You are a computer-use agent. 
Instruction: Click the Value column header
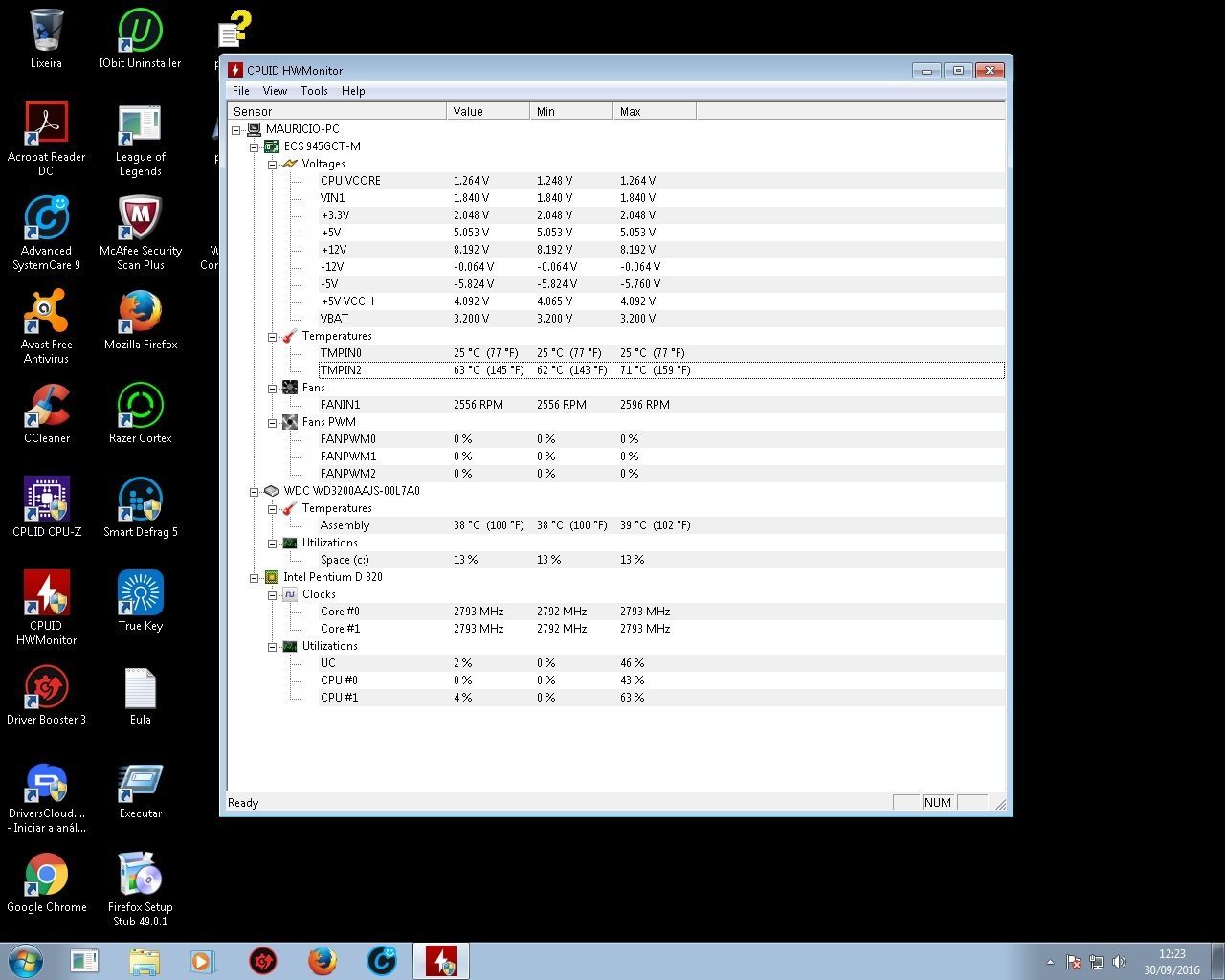488,111
